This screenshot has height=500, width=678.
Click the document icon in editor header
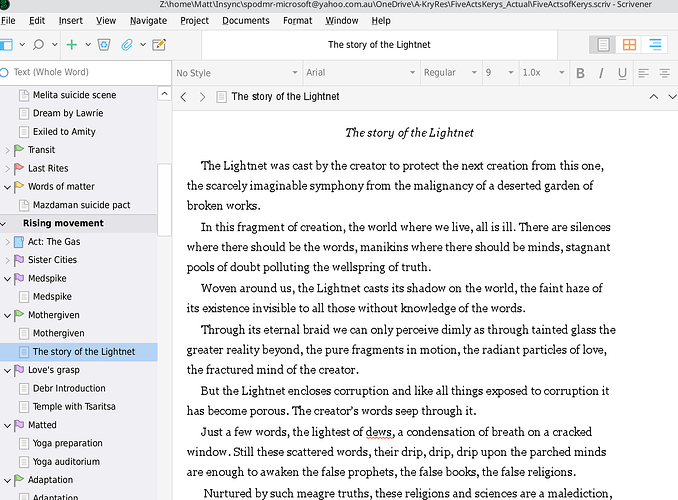tap(221, 97)
